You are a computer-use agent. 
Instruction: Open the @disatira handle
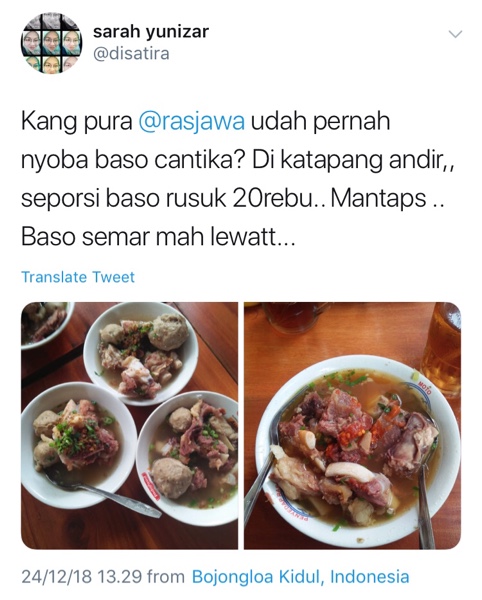[x=131, y=54]
